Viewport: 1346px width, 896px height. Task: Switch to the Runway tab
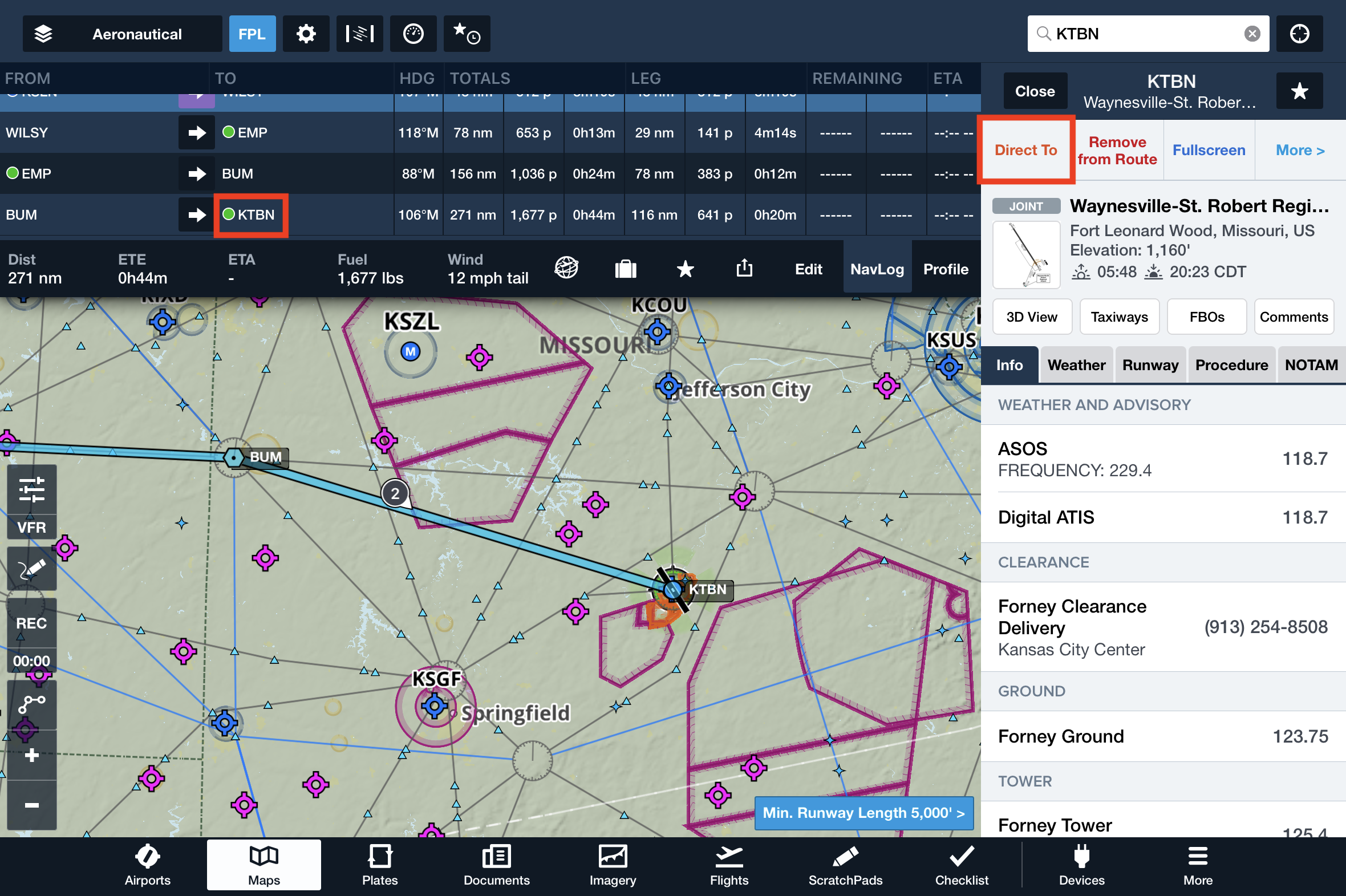[1150, 364]
